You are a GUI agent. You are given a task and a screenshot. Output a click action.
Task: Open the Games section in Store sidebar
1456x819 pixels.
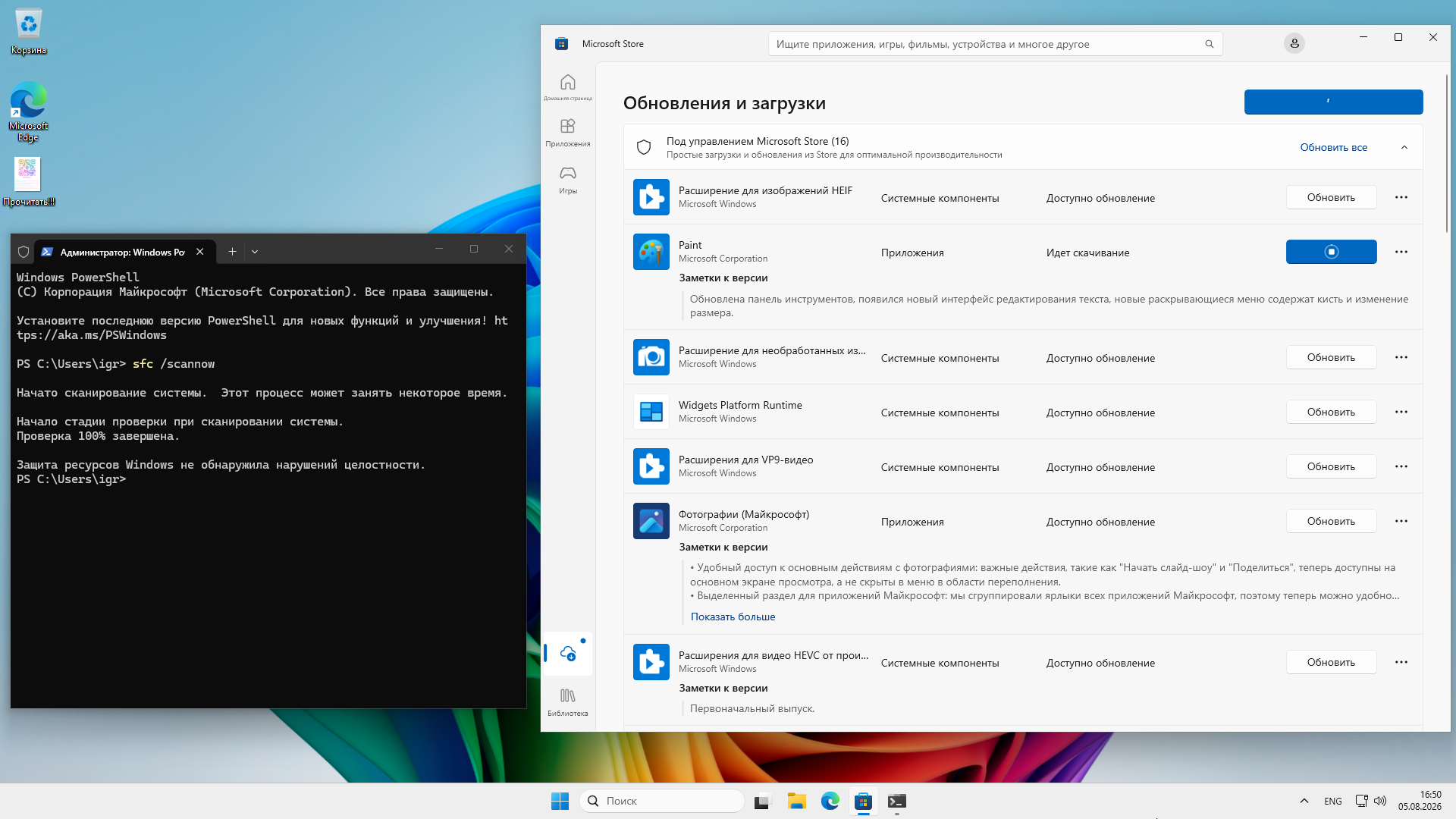pos(568,180)
